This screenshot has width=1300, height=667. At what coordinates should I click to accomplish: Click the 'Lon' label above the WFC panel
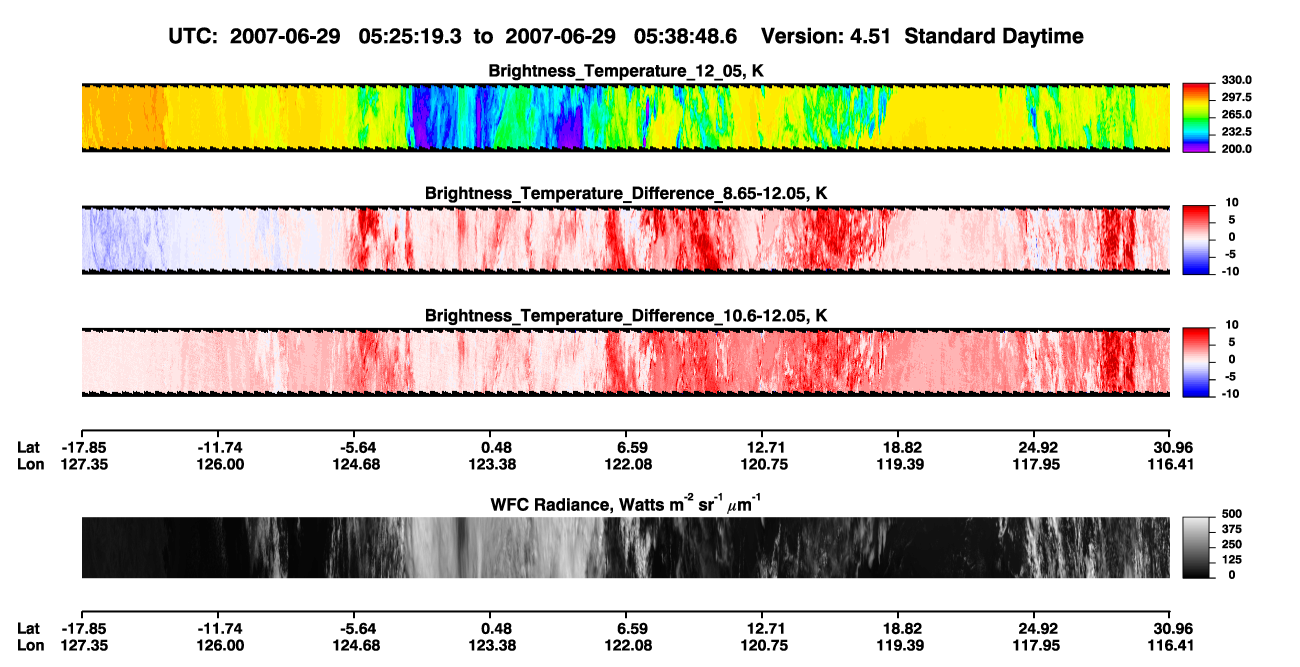coord(29,464)
